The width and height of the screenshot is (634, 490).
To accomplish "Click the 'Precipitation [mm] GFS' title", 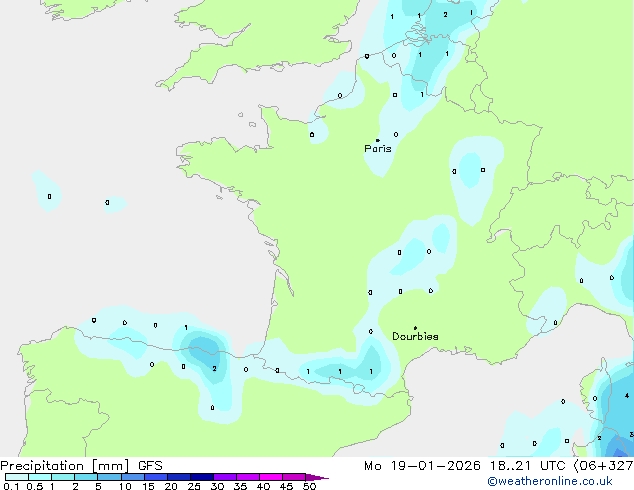I will click(81, 466).
